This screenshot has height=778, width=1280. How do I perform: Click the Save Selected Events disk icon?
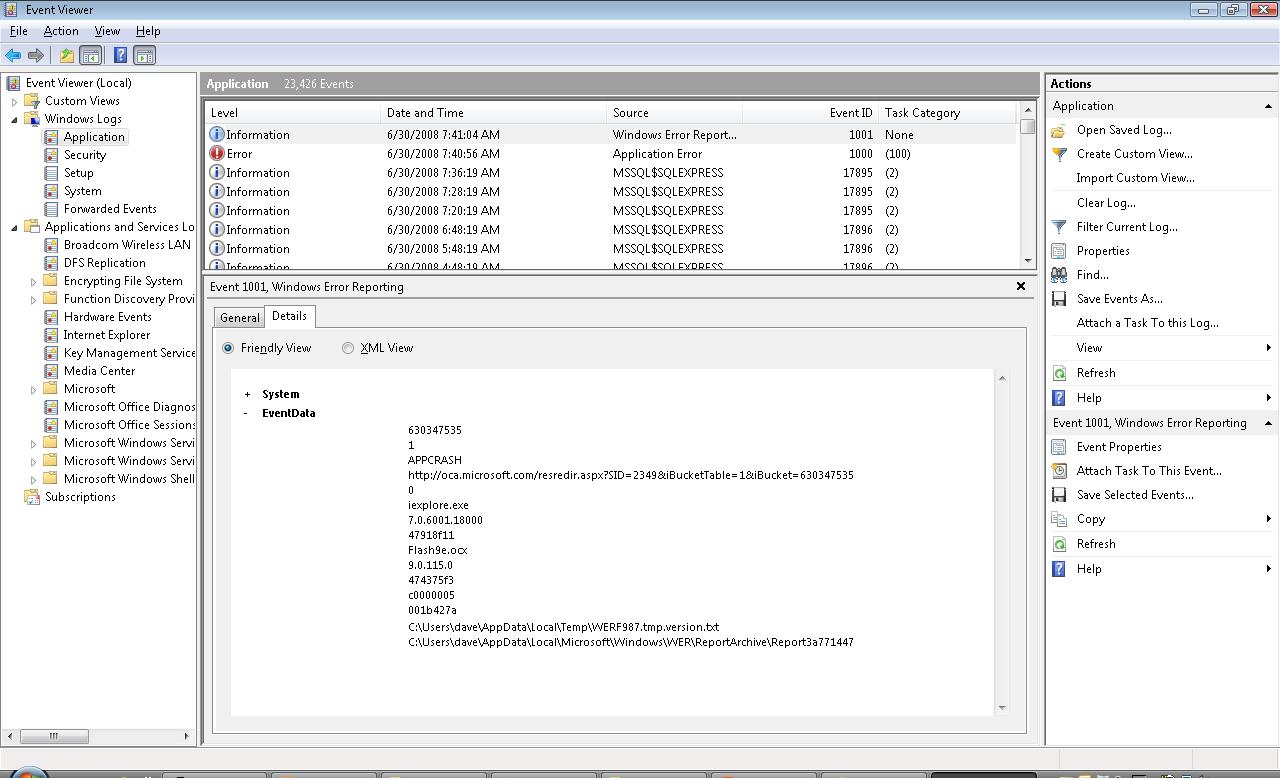coord(1059,495)
